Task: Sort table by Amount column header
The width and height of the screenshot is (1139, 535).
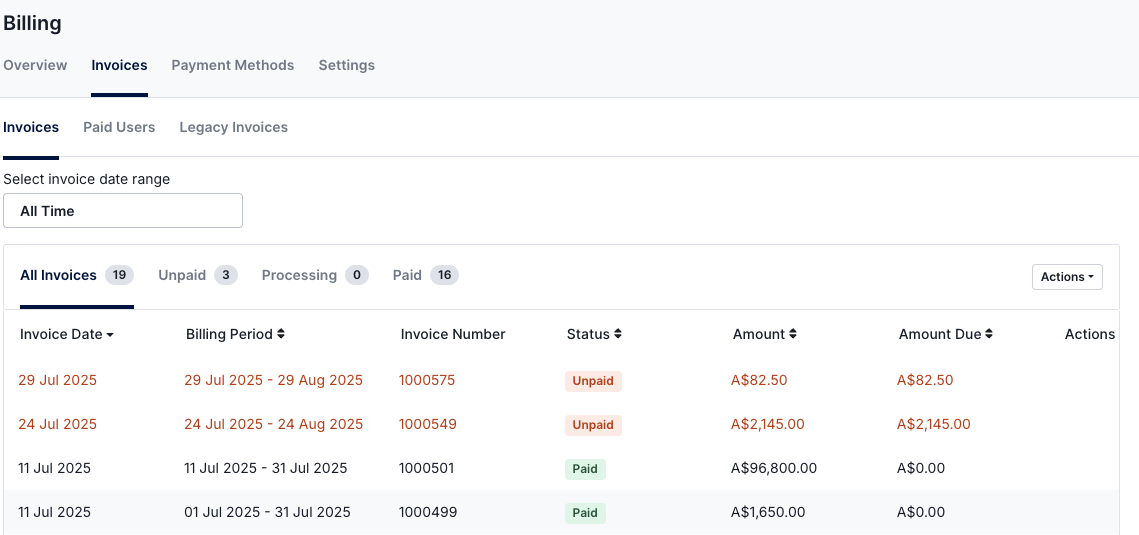Action: click(765, 334)
